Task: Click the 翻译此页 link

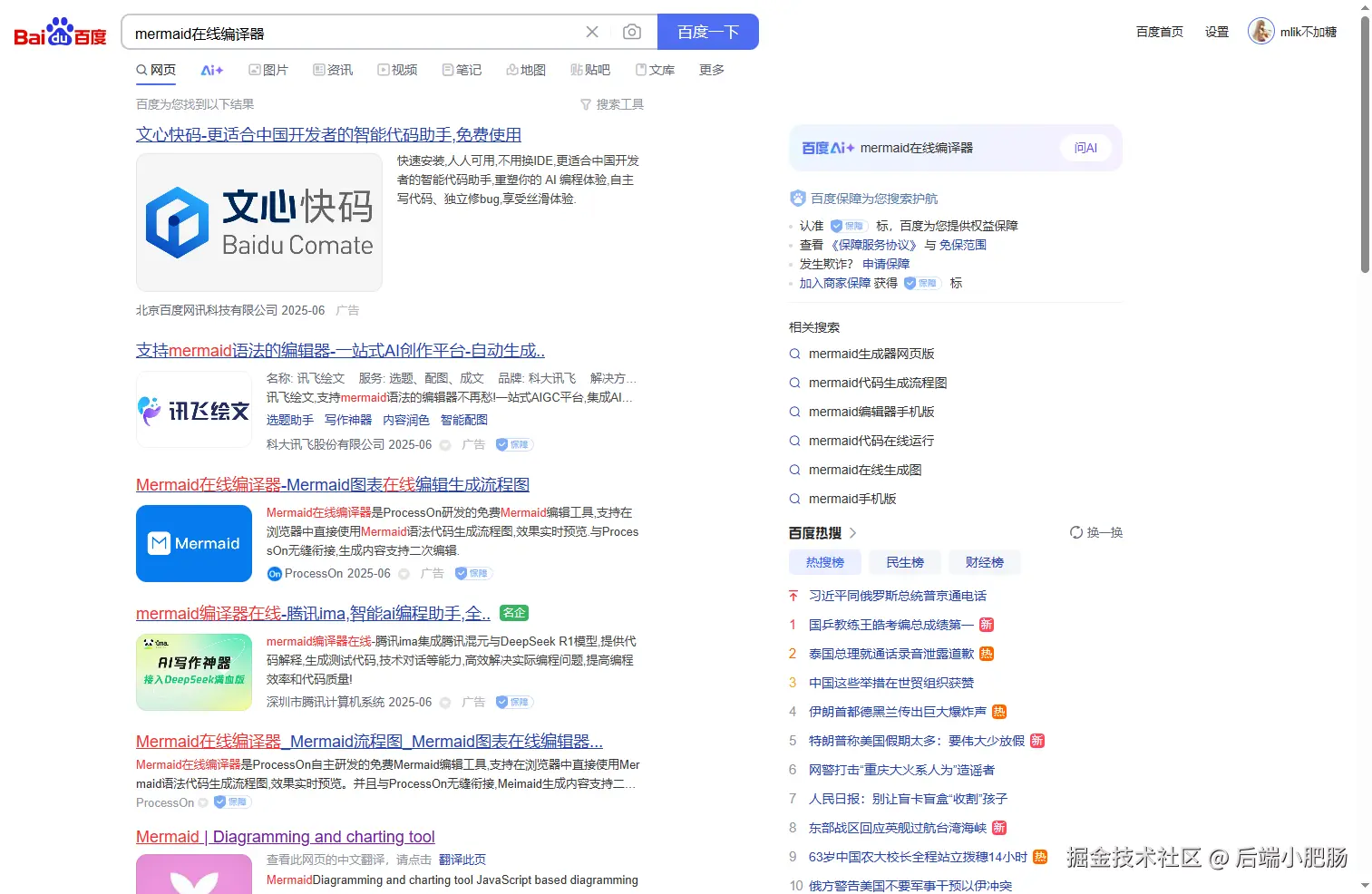Action: 462,860
